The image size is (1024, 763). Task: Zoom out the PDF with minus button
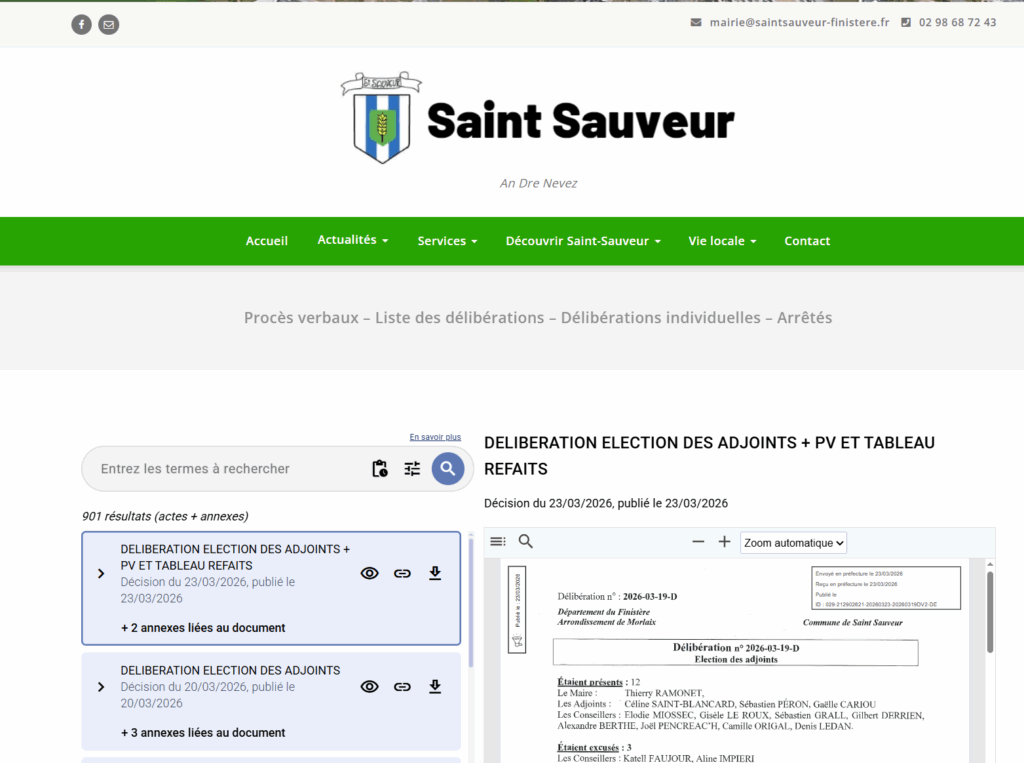[698, 542]
